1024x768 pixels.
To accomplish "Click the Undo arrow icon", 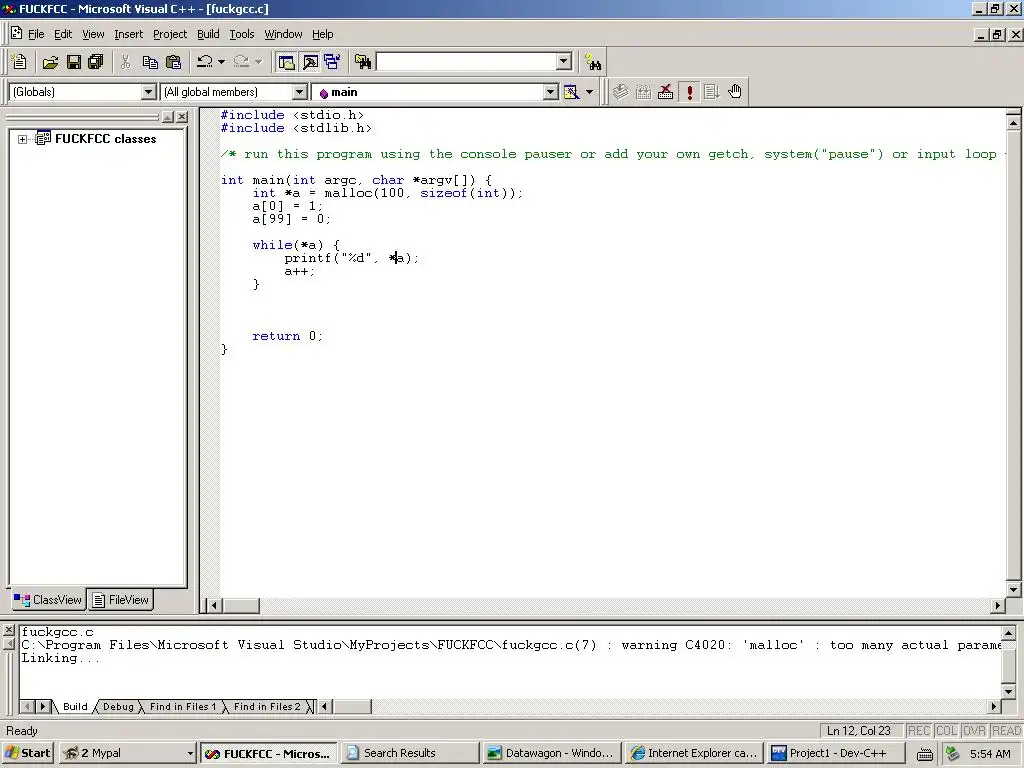I will pyautogui.click(x=204, y=62).
